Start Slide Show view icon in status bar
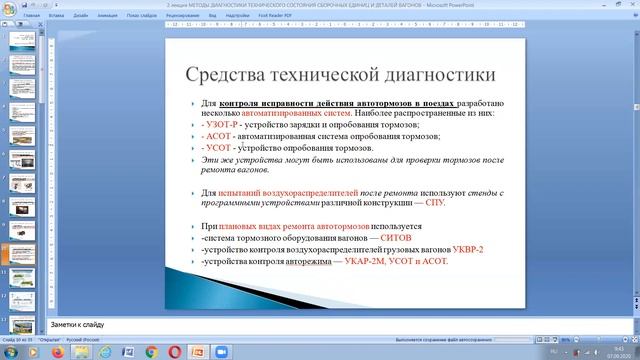Viewport: 640px width, 360px height. point(555,340)
